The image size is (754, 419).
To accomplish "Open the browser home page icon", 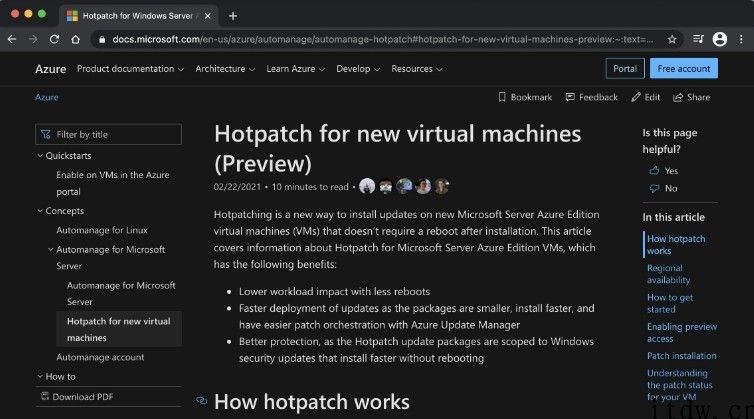I will 75,39.
